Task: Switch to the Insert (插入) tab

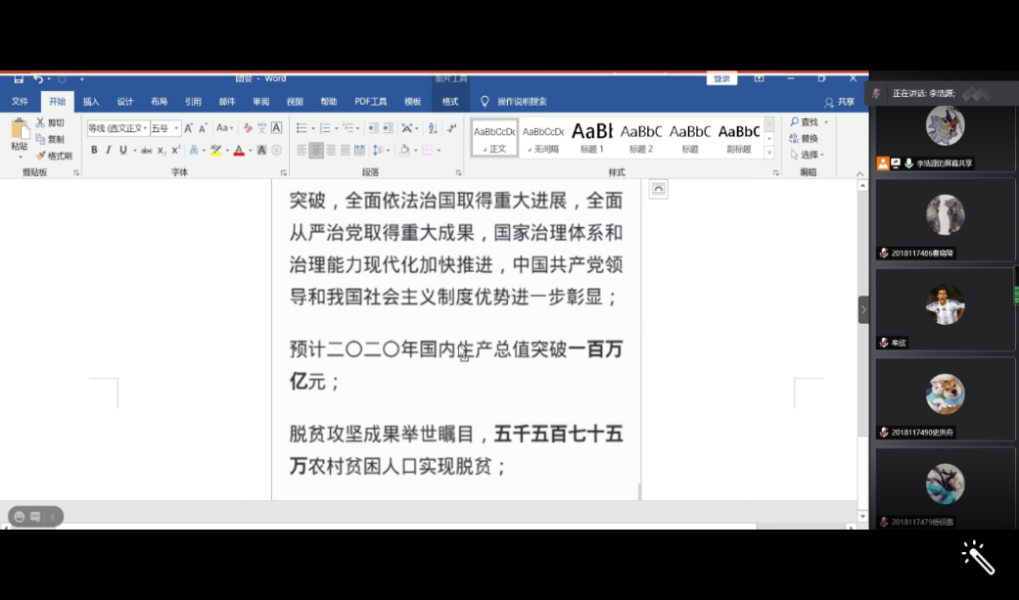Action: (x=91, y=101)
